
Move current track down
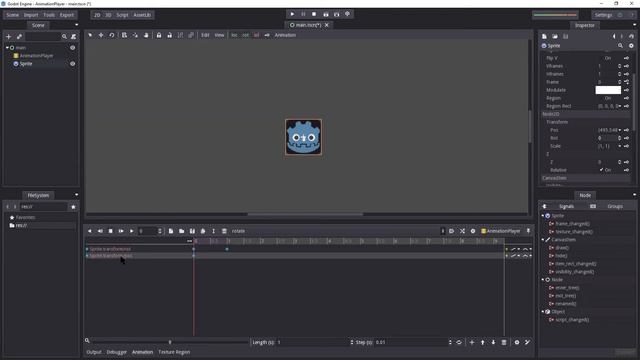pyautogui.click(x=493, y=342)
